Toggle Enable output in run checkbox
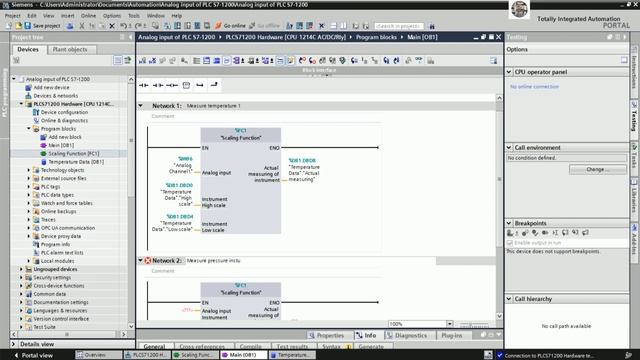The height and width of the screenshot is (360, 640). point(510,243)
